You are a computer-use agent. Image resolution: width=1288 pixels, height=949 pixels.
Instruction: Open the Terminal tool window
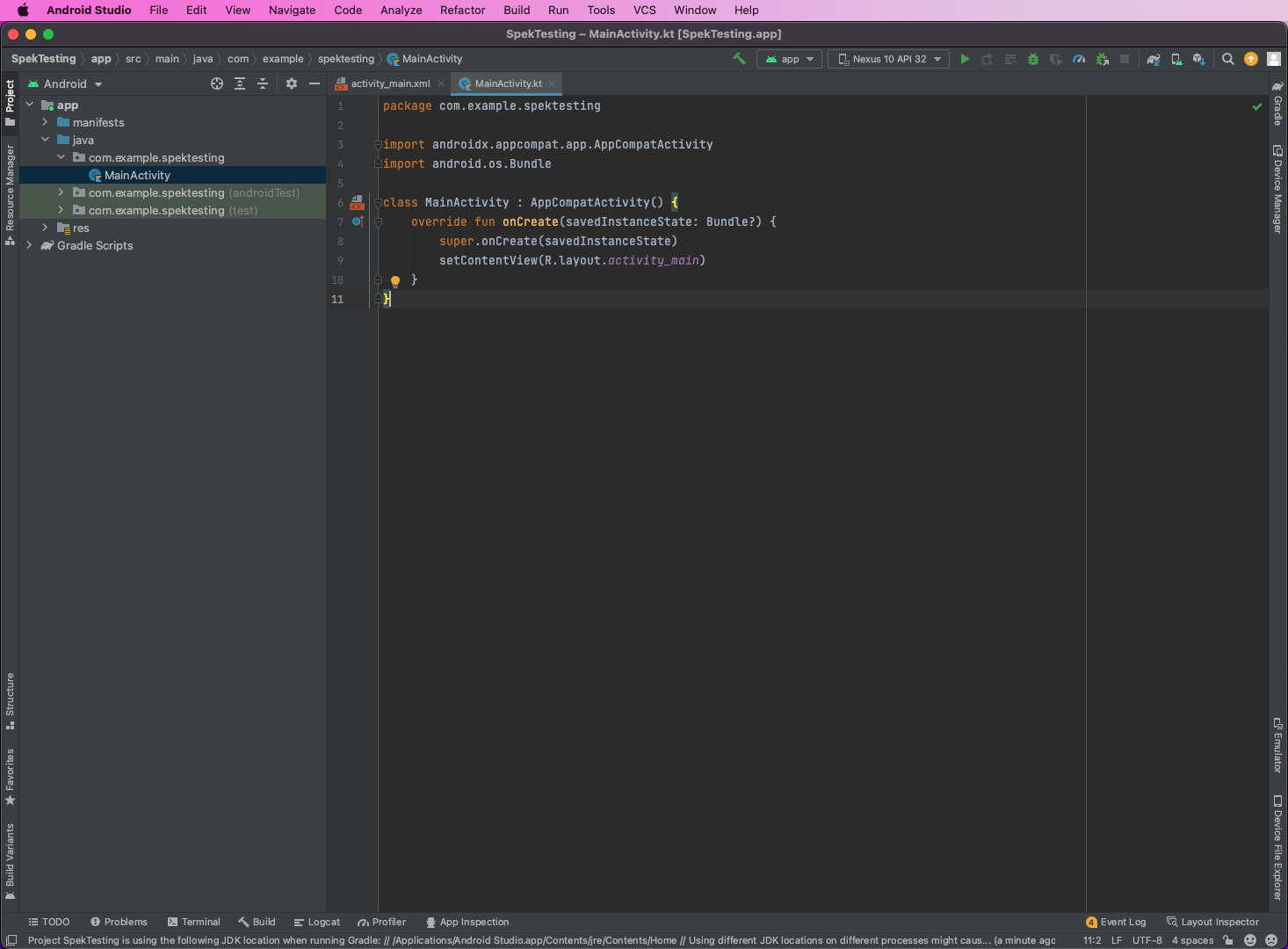tap(193, 922)
